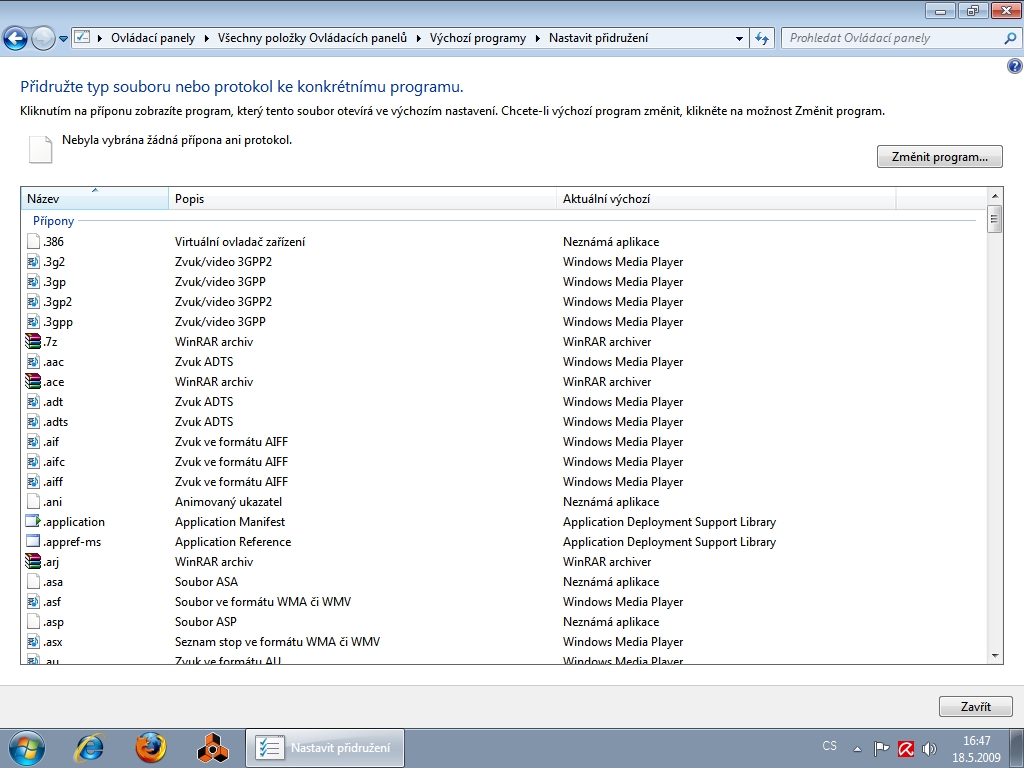
Task: Click the back navigation arrow button
Action: [x=16, y=39]
